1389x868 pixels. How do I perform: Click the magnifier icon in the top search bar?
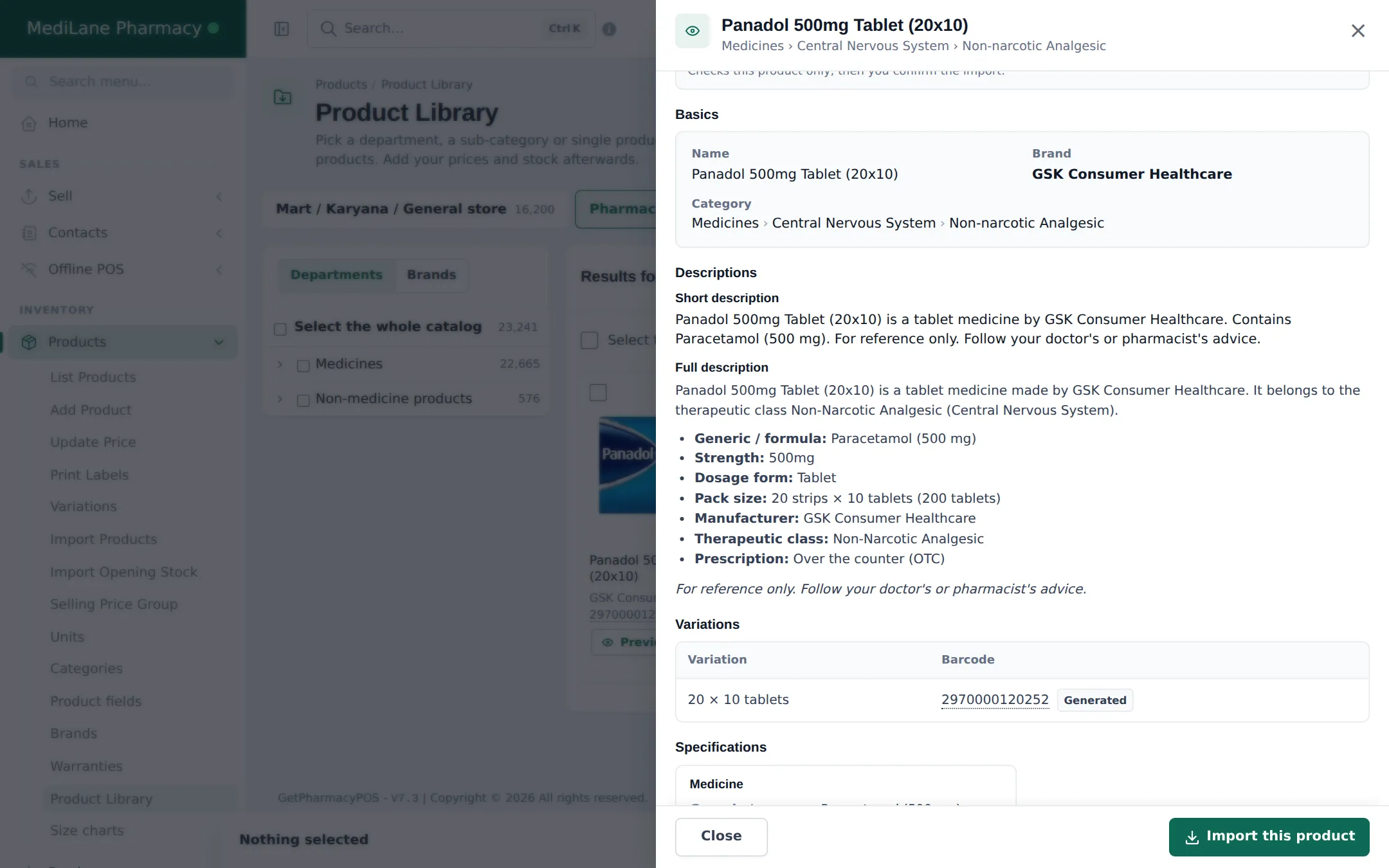tap(329, 29)
